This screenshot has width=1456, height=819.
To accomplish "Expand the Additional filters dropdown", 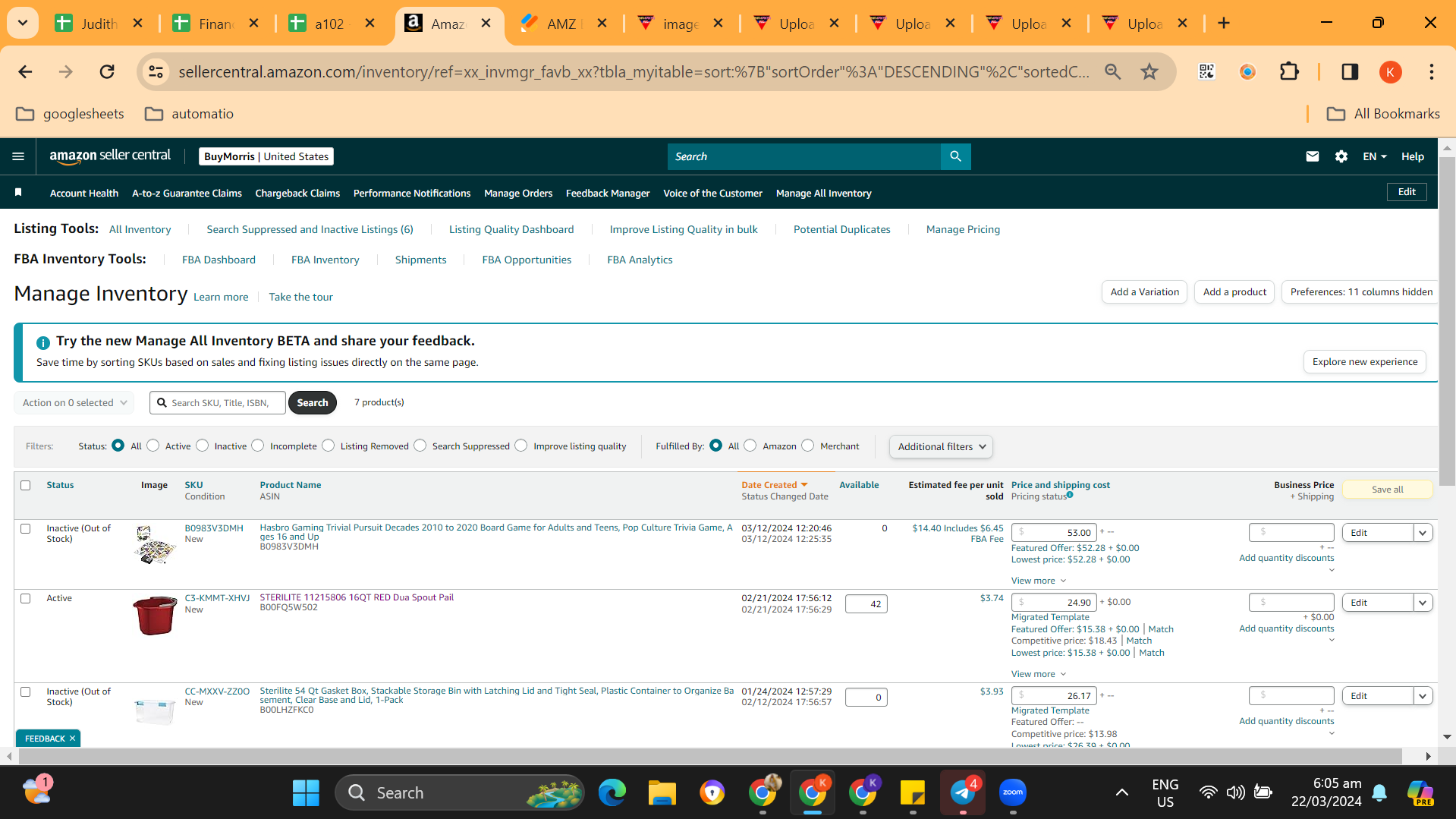I will pyautogui.click(x=941, y=447).
